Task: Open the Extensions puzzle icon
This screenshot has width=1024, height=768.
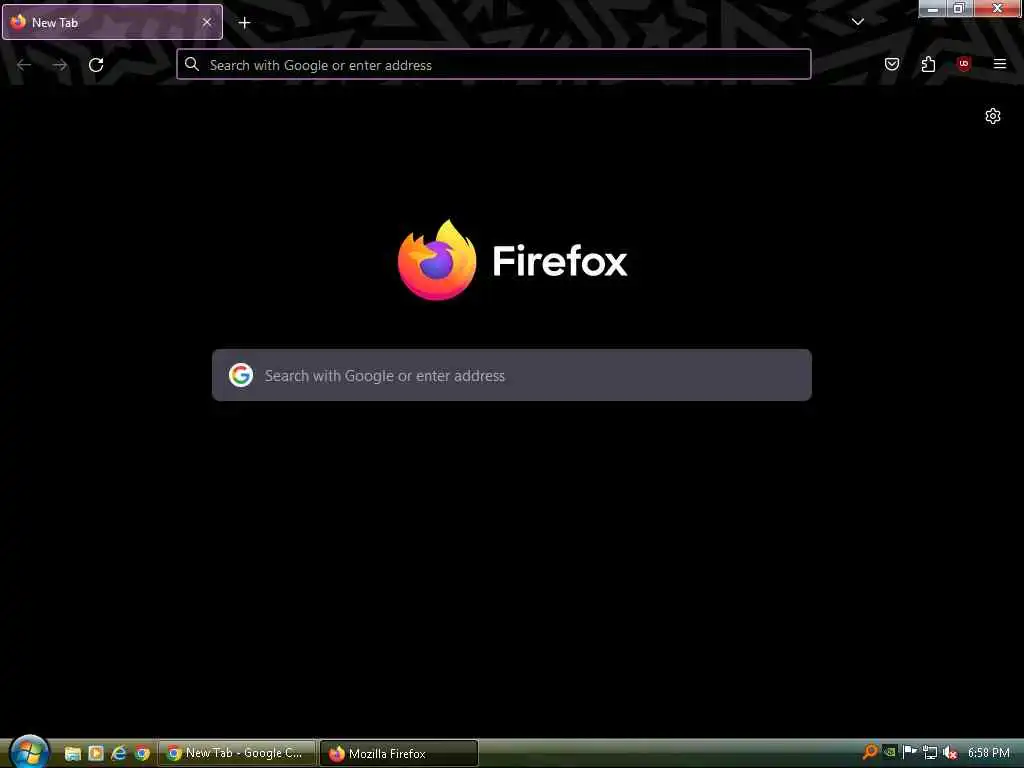Action: 928,64
